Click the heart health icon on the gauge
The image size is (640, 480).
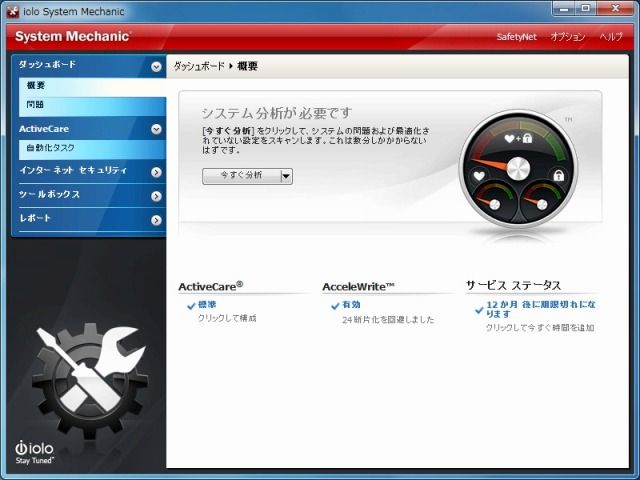pos(478,176)
